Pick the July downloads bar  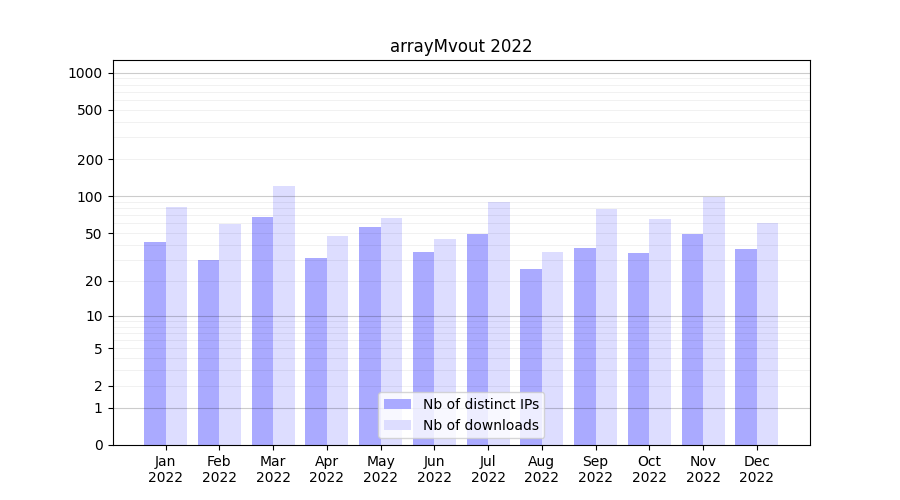499,323
